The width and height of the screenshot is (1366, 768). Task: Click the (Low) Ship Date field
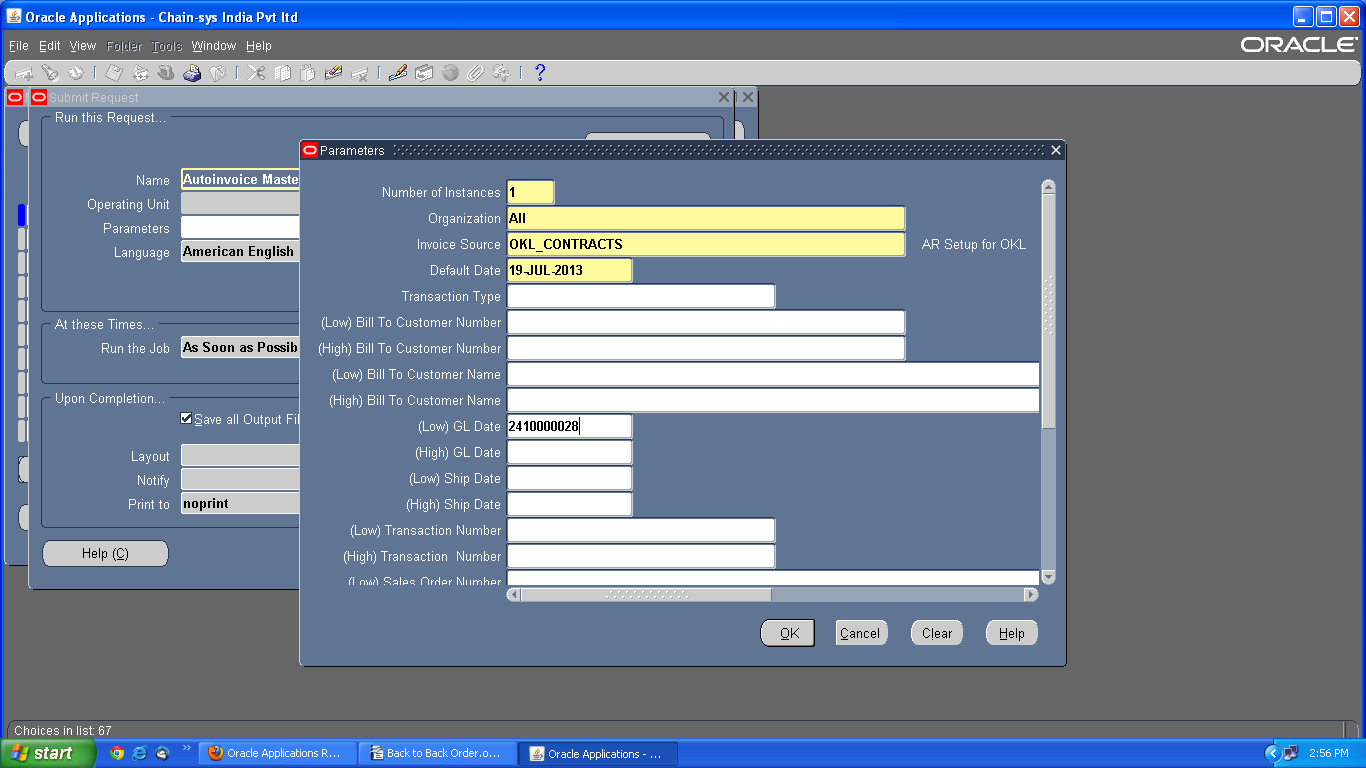pyautogui.click(x=569, y=478)
